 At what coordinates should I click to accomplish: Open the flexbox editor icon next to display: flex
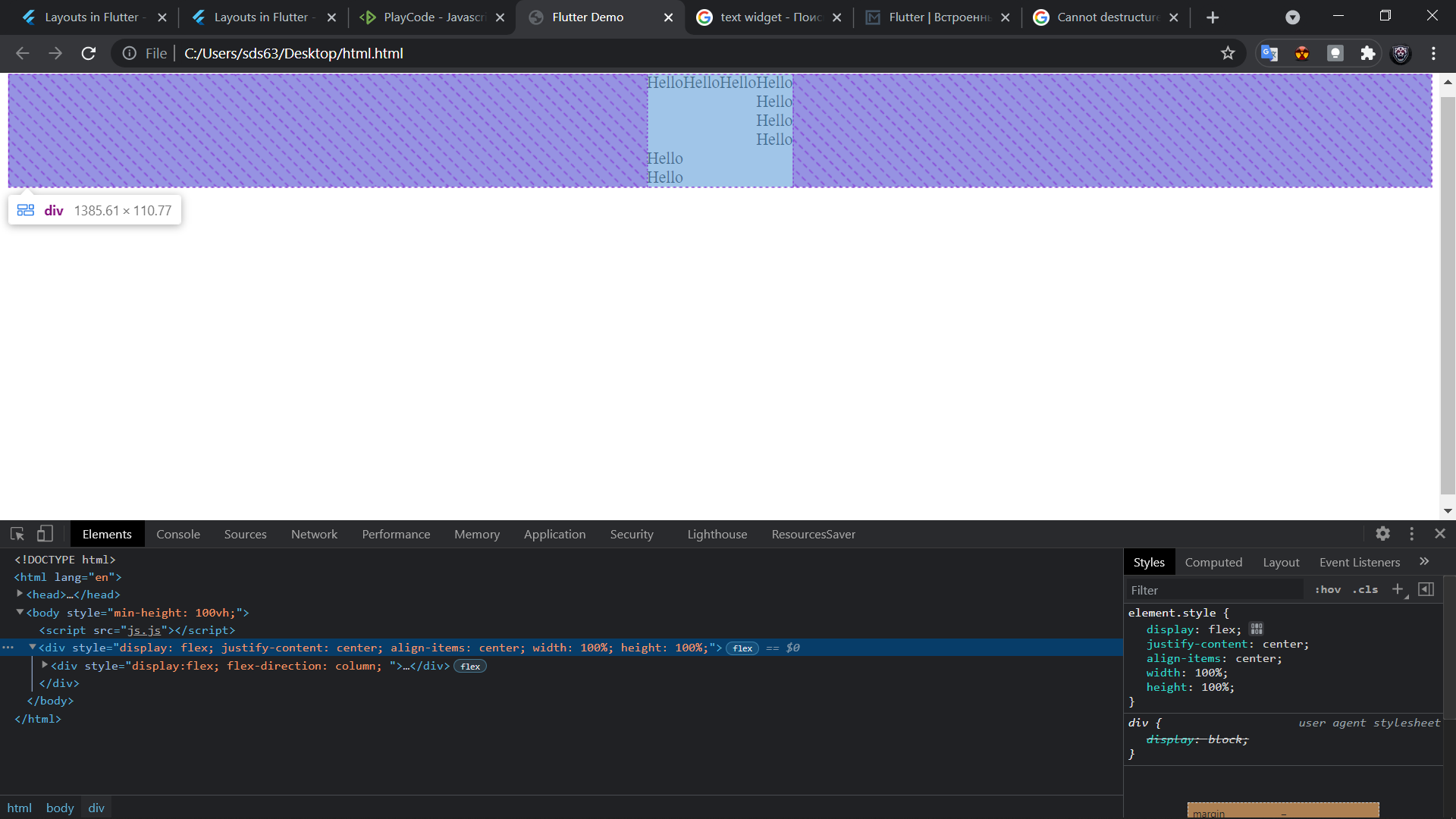click(1257, 629)
